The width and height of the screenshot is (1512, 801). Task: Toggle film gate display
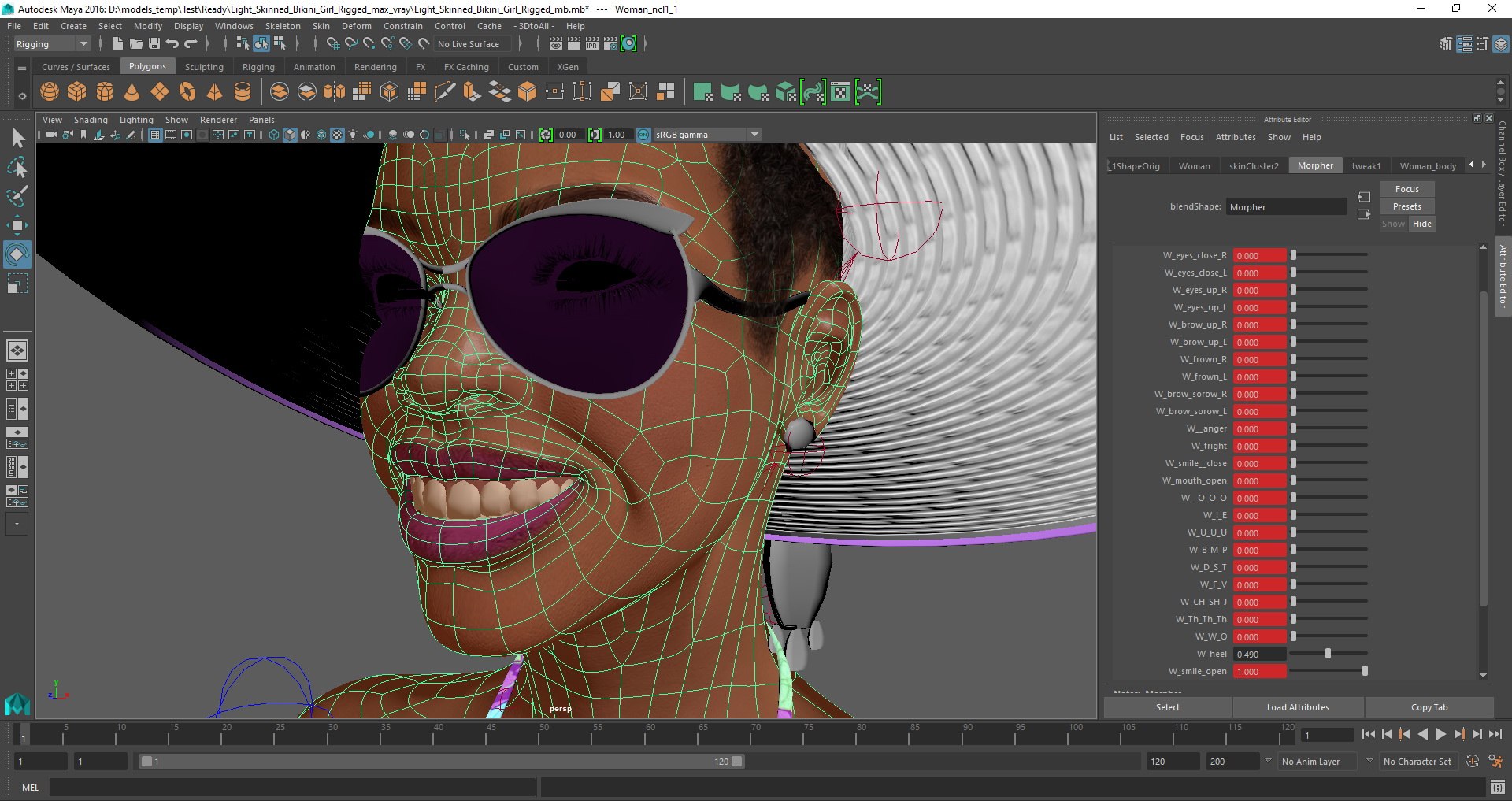click(171, 135)
